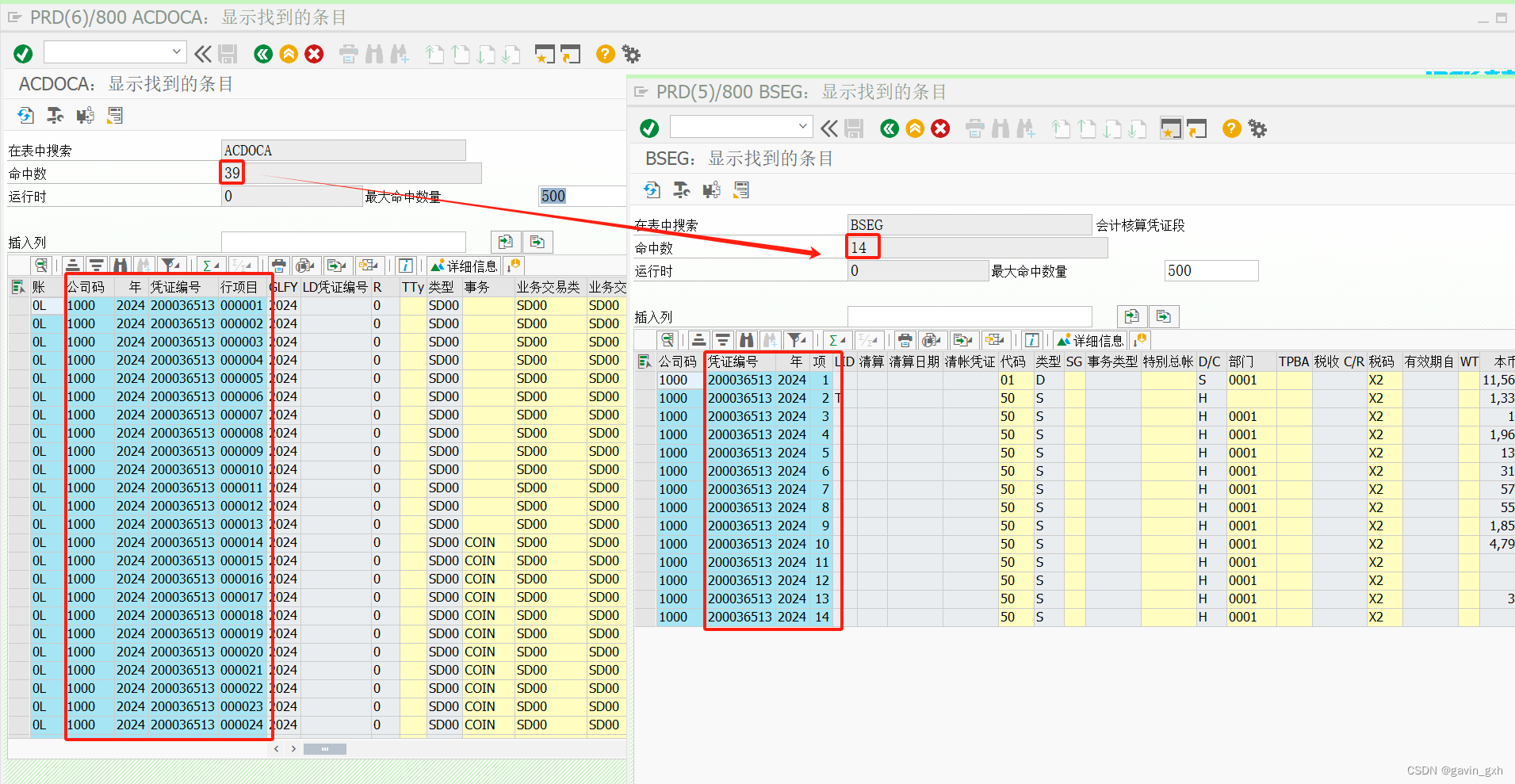1515x784 pixels.
Task: Confirm with the green checkmark in ACDOCA window
Action: click(23, 53)
